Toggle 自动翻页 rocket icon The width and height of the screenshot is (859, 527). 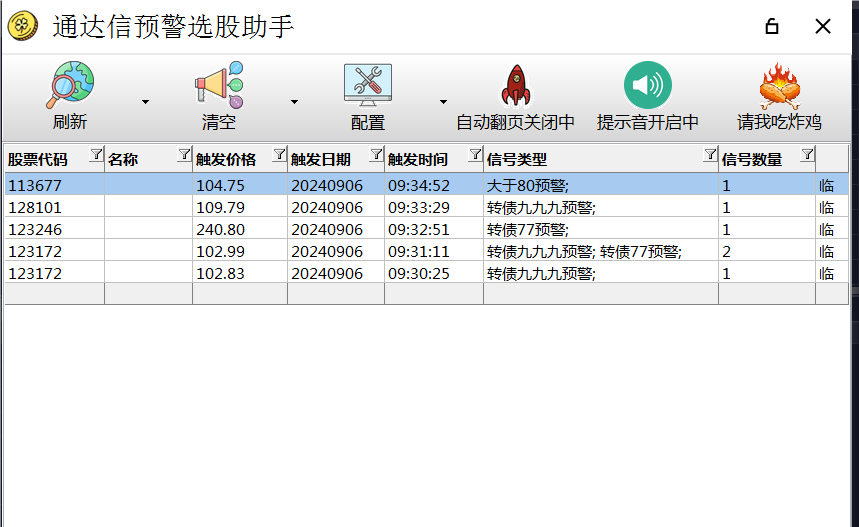click(516, 85)
